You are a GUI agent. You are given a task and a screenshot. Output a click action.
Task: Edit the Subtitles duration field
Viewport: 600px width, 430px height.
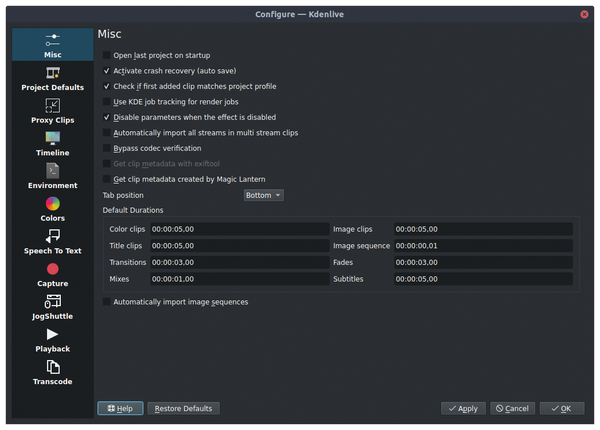483,279
